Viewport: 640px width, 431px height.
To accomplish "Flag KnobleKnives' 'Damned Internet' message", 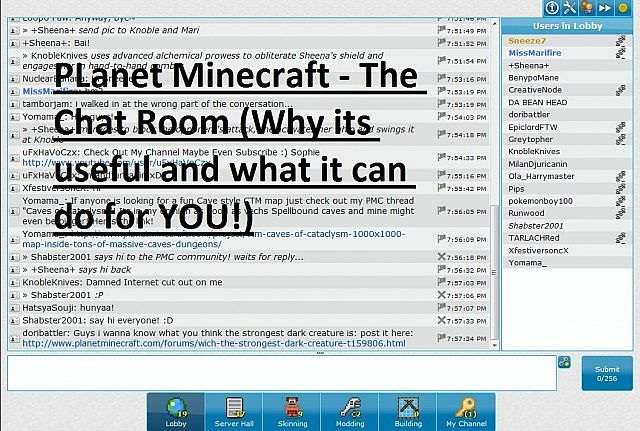I will 441,282.
